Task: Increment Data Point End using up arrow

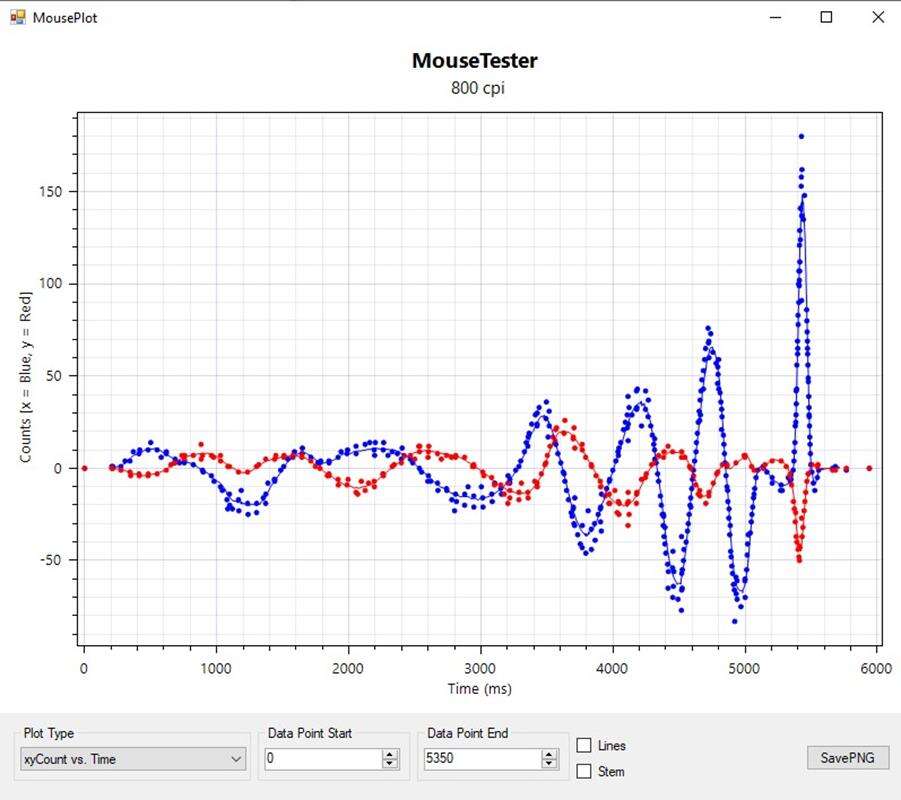Action: coord(549,754)
